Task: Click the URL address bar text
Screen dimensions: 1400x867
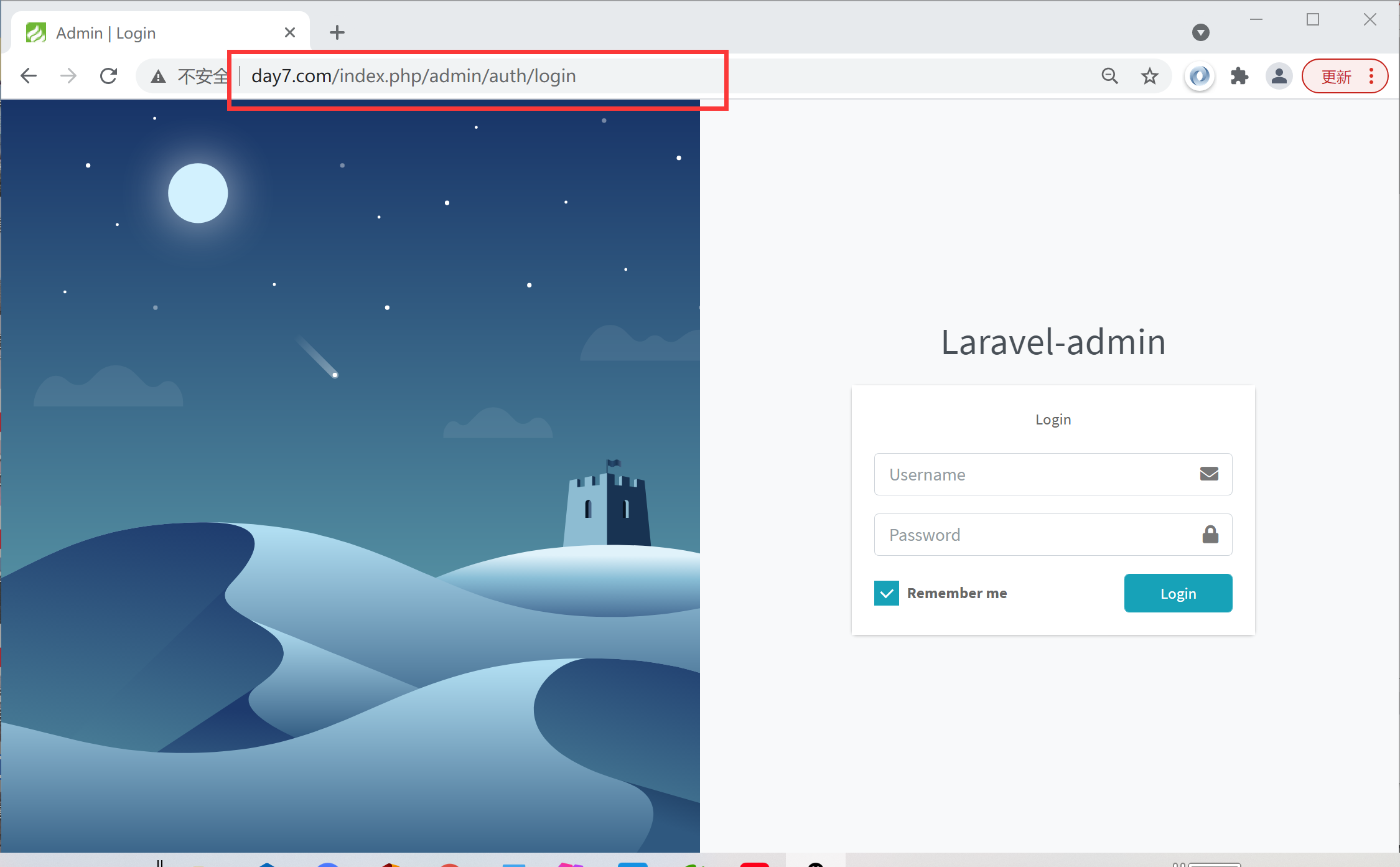Action: tap(413, 76)
